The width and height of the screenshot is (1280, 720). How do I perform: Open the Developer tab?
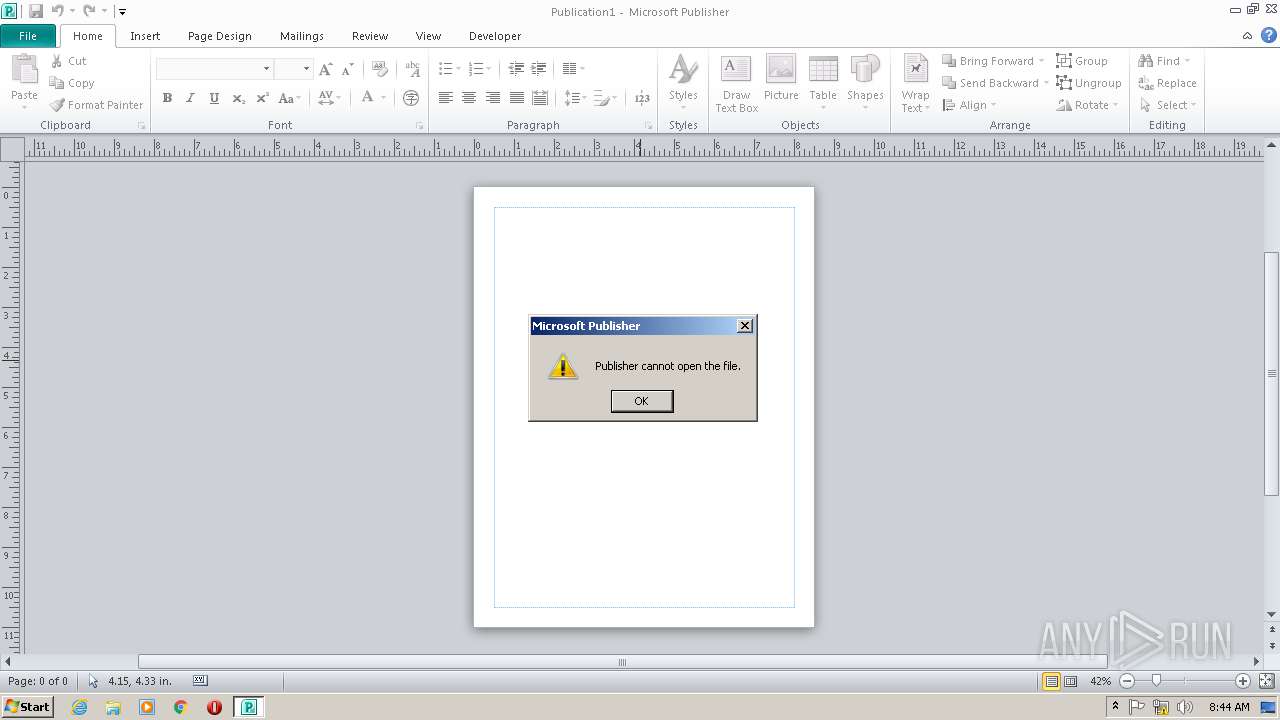coord(495,36)
